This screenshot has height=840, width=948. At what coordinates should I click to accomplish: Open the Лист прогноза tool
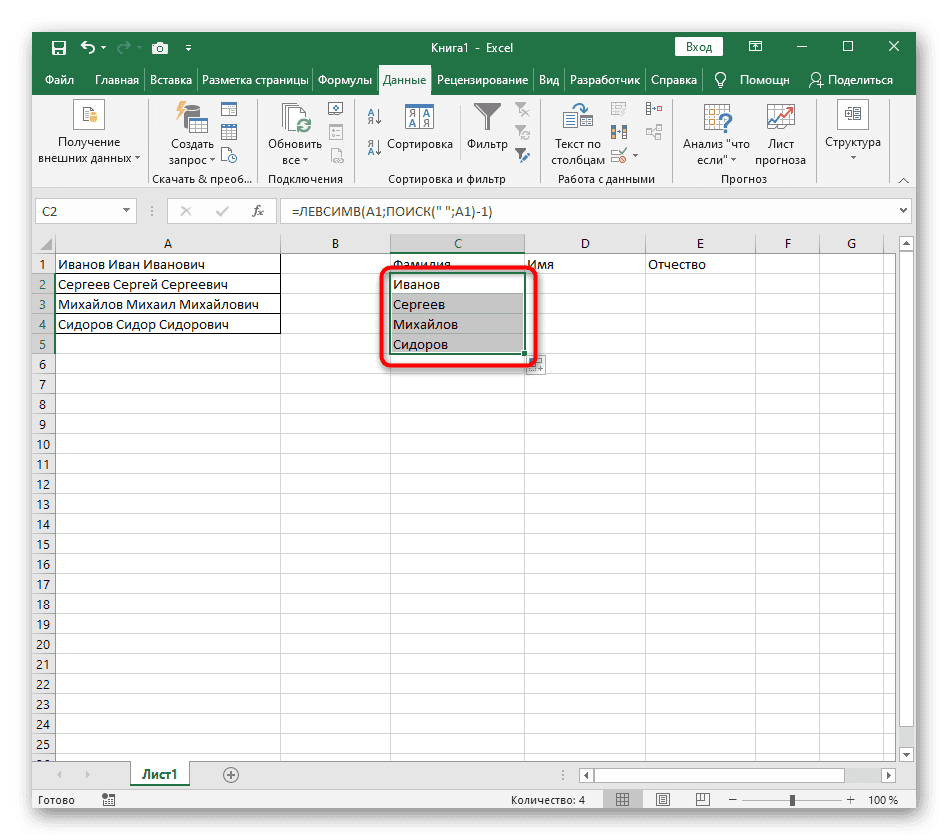(780, 130)
